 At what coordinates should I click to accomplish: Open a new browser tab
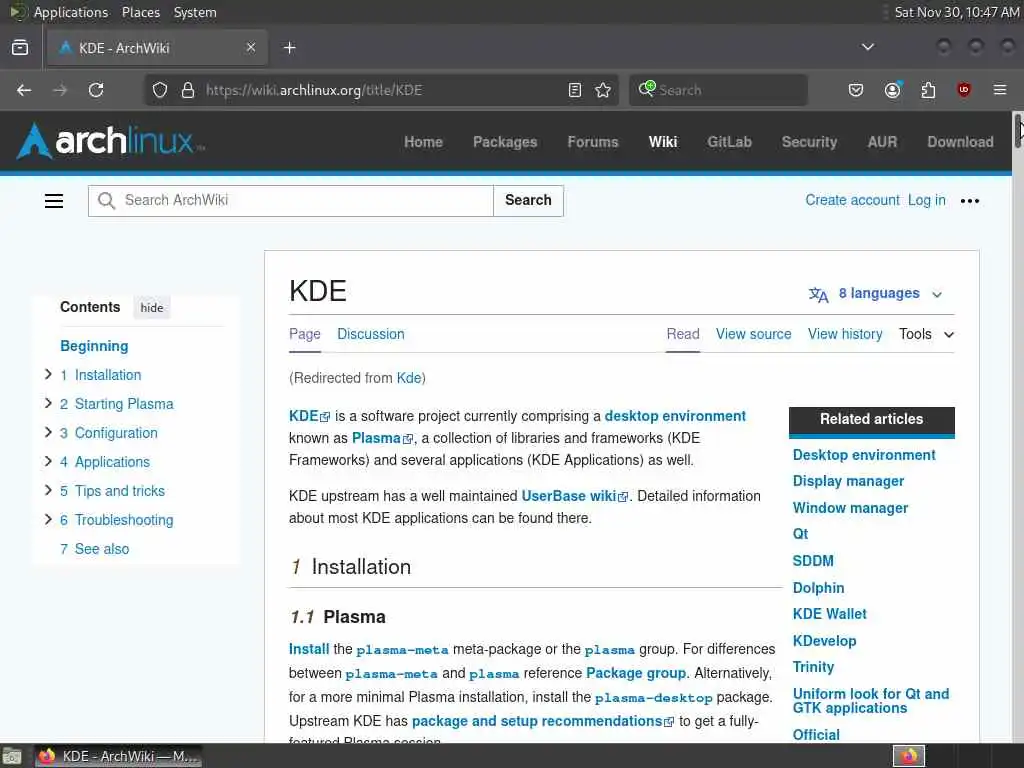click(290, 48)
